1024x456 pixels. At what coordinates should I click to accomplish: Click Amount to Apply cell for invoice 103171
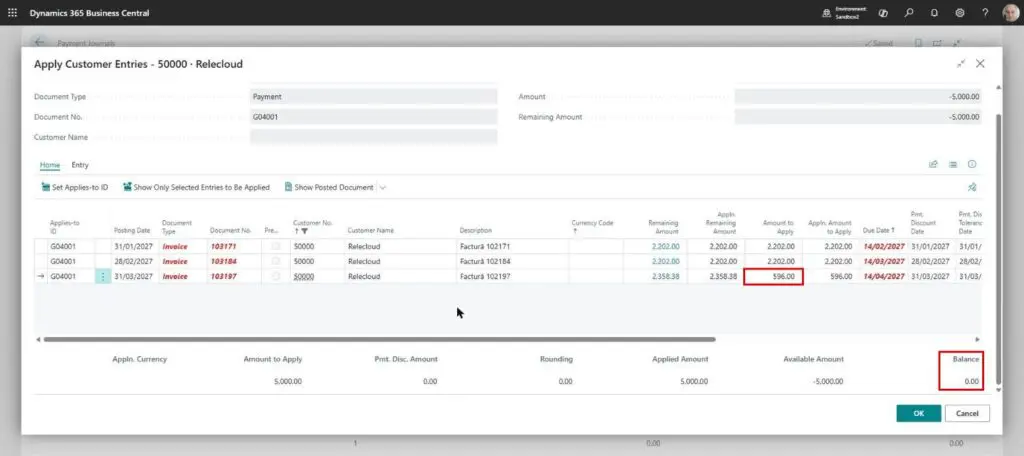click(773, 246)
